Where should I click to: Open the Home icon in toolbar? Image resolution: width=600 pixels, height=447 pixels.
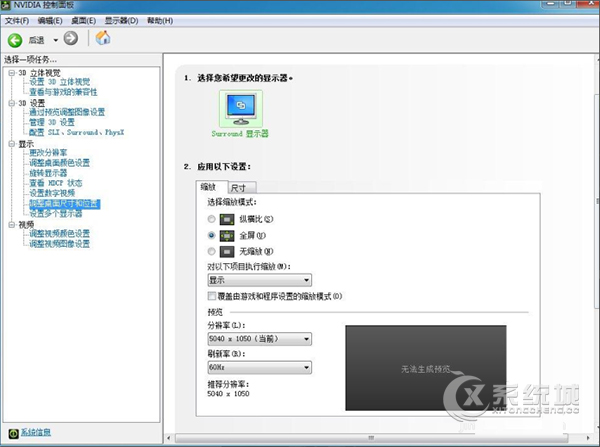pyautogui.click(x=103, y=38)
